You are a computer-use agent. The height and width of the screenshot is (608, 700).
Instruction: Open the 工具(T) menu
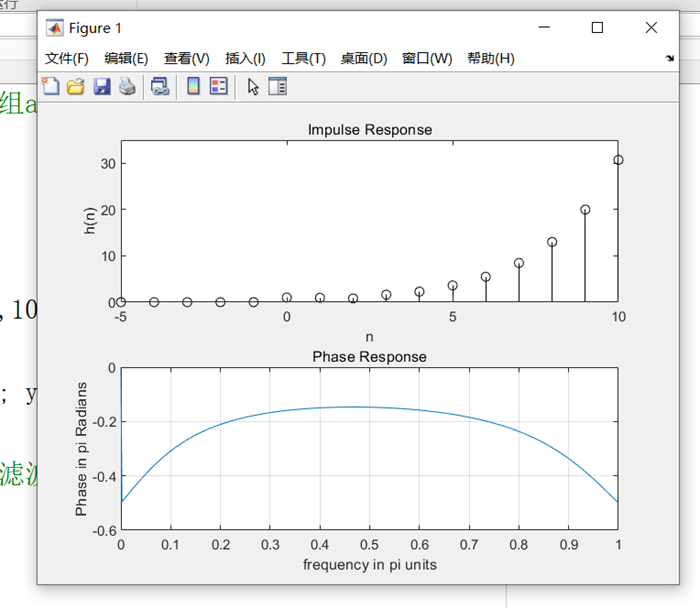point(304,58)
